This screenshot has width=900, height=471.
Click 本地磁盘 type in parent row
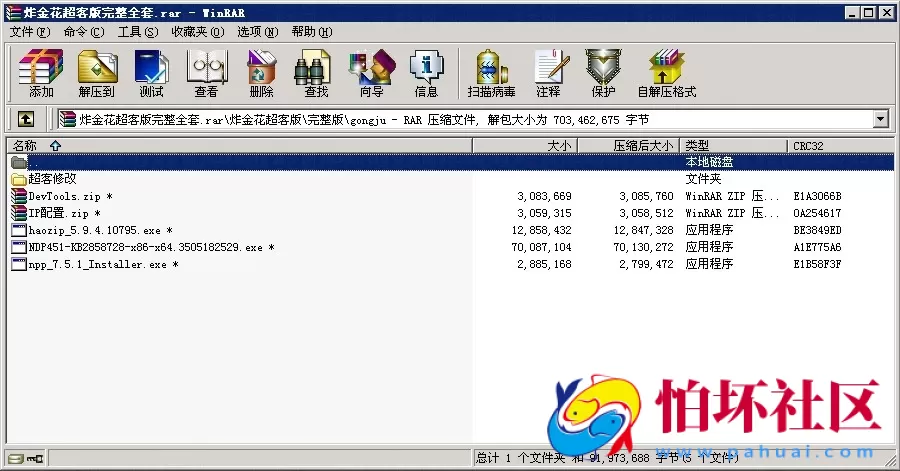pos(709,162)
